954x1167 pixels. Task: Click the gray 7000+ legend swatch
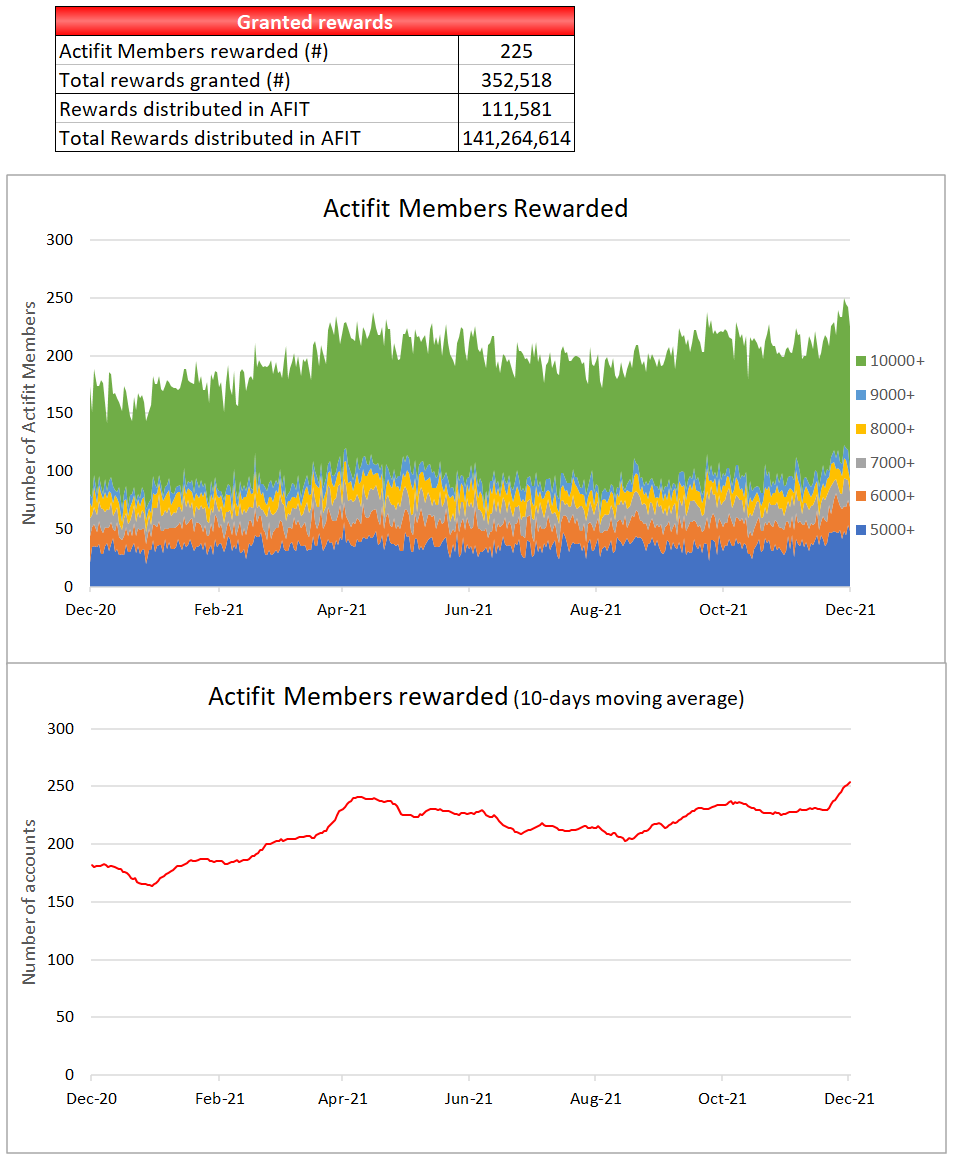tap(861, 463)
